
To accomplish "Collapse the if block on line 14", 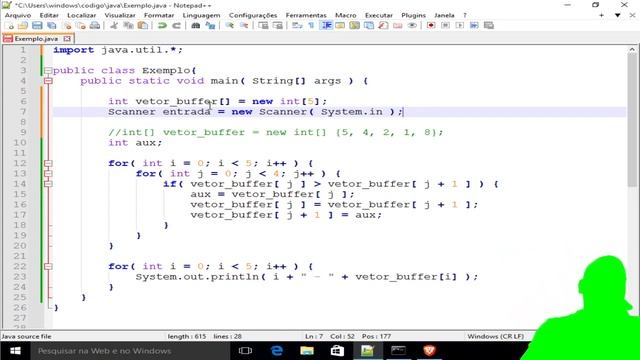I will pos(48,184).
